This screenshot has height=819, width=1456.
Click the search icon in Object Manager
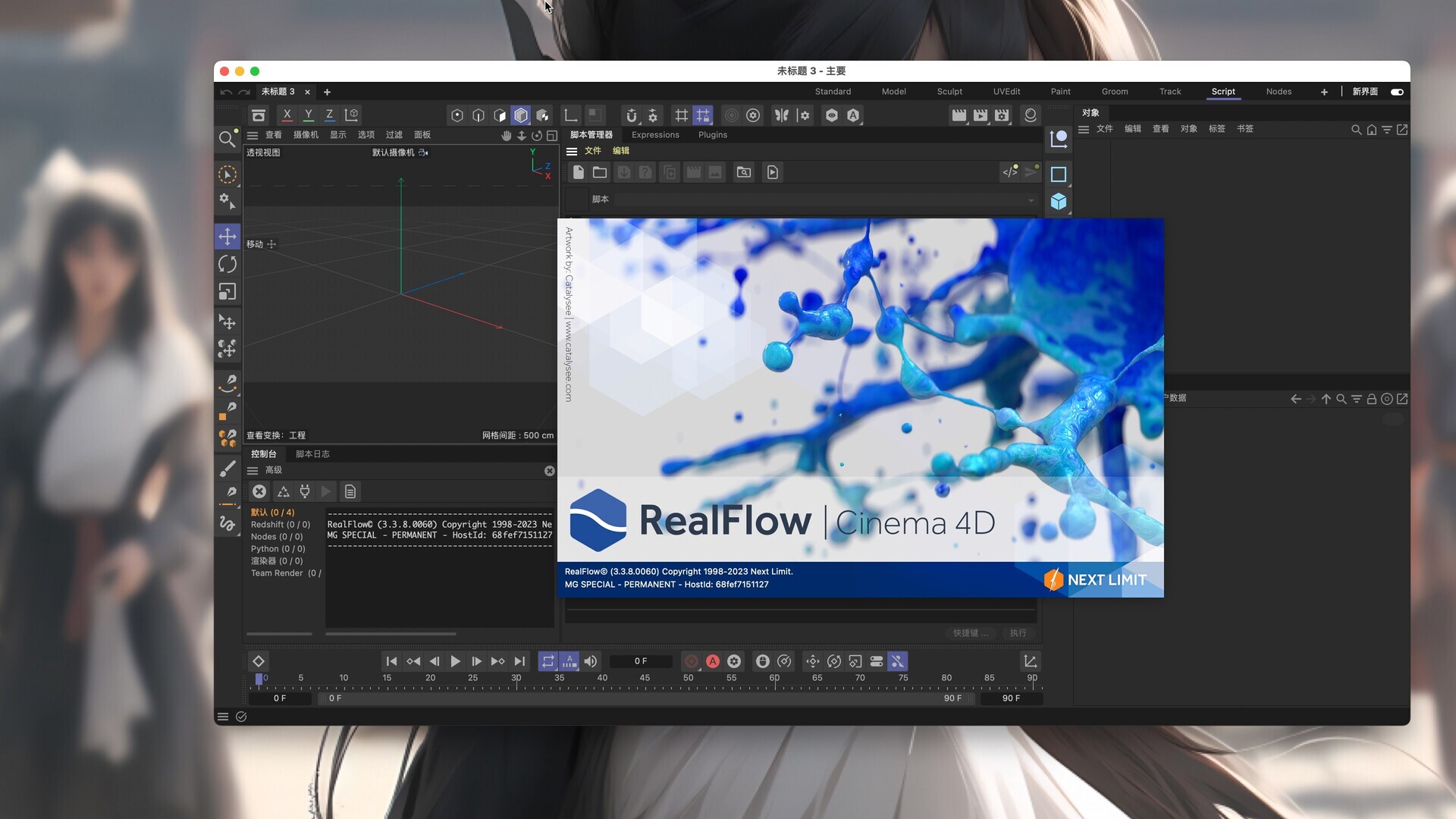point(1356,130)
